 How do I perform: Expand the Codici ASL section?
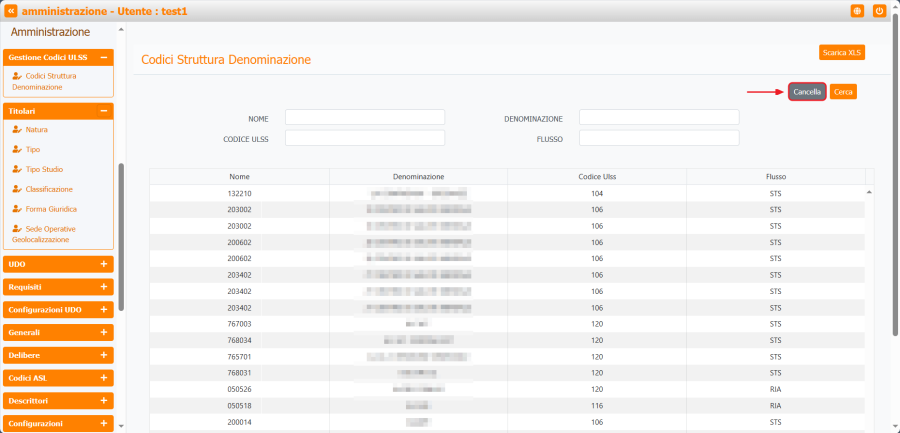(103, 378)
